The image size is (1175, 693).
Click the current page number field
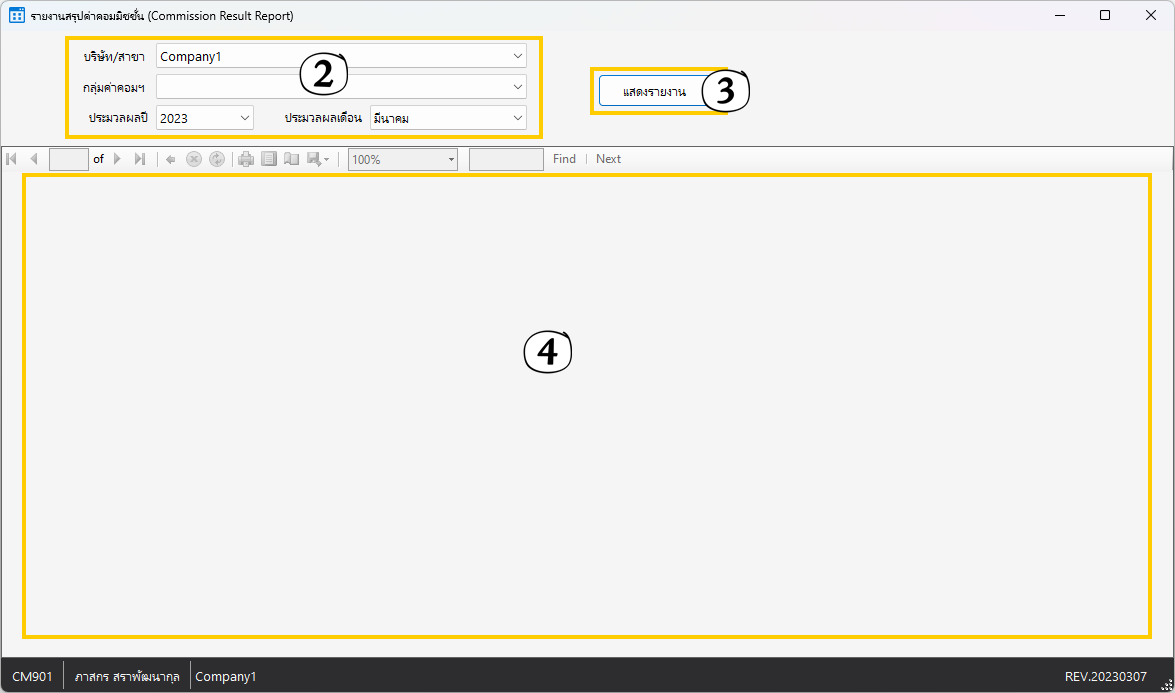point(69,159)
